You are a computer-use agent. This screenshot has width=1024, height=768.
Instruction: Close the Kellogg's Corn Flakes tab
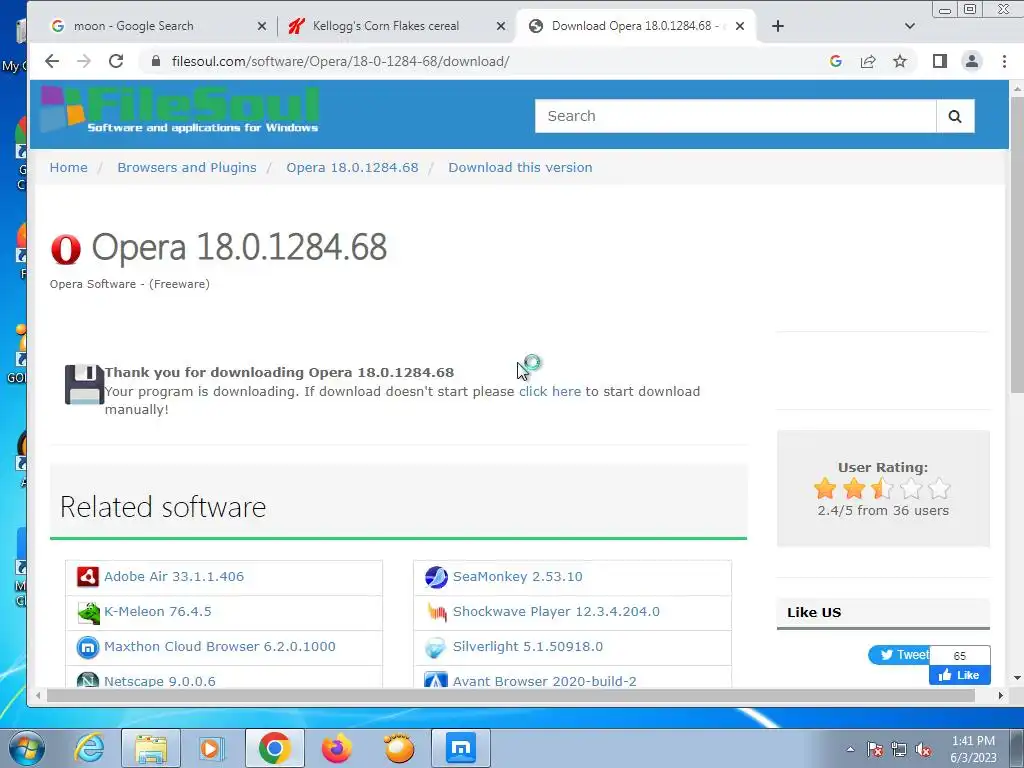point(500,26)
